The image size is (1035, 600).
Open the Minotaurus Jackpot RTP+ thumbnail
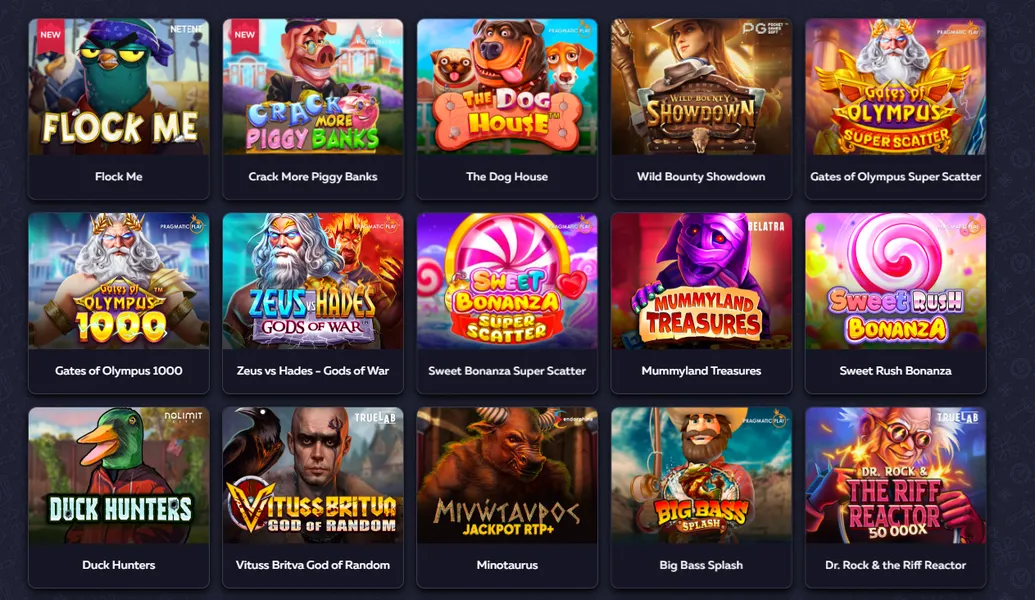507,475
